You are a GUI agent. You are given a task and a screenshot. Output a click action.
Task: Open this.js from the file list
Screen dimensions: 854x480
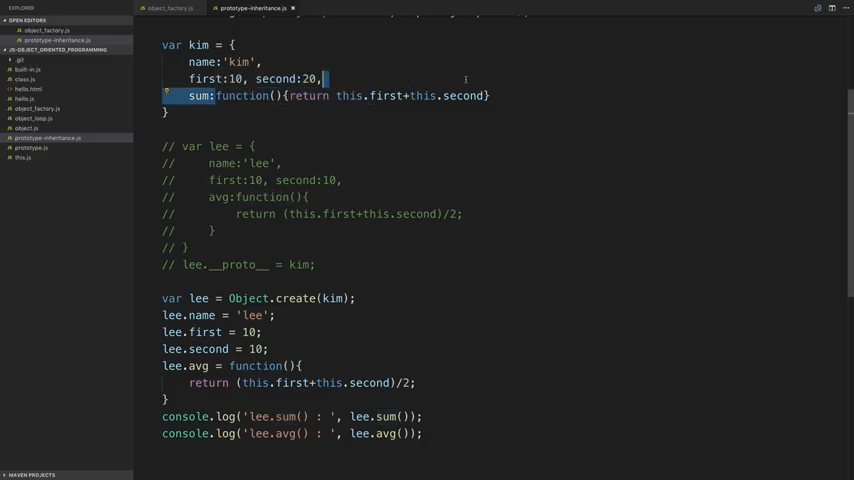coord(23,158)
